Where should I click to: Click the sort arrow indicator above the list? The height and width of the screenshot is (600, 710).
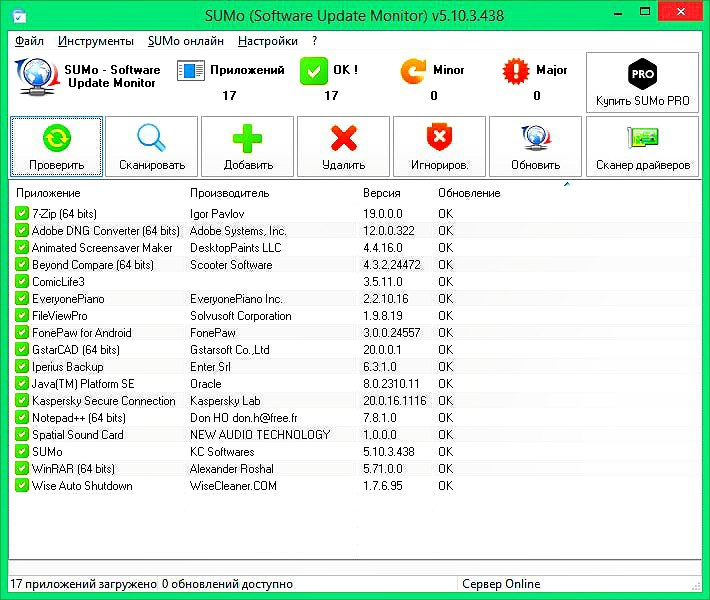click(566, 184)
